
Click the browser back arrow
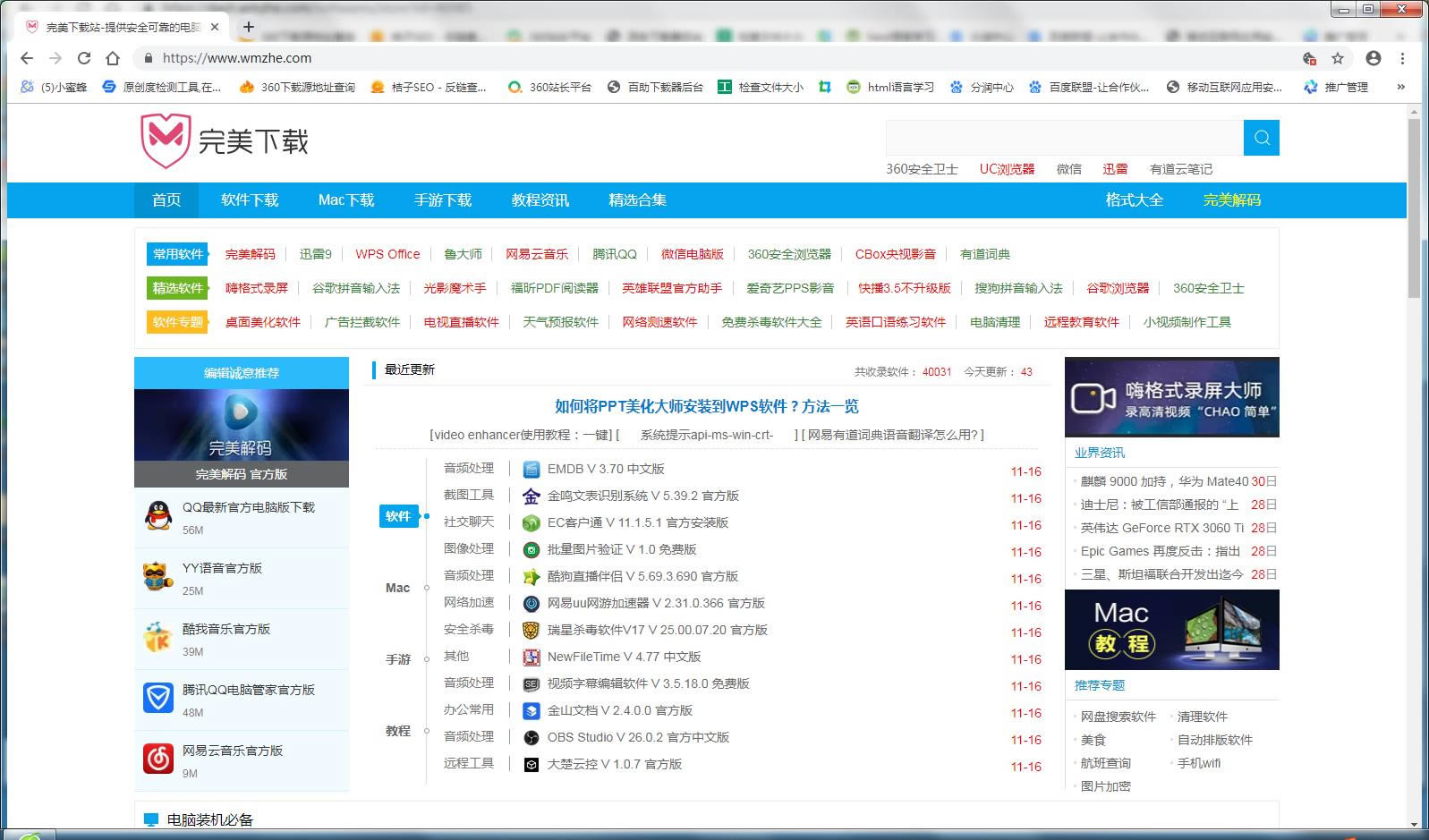(27, 58)
